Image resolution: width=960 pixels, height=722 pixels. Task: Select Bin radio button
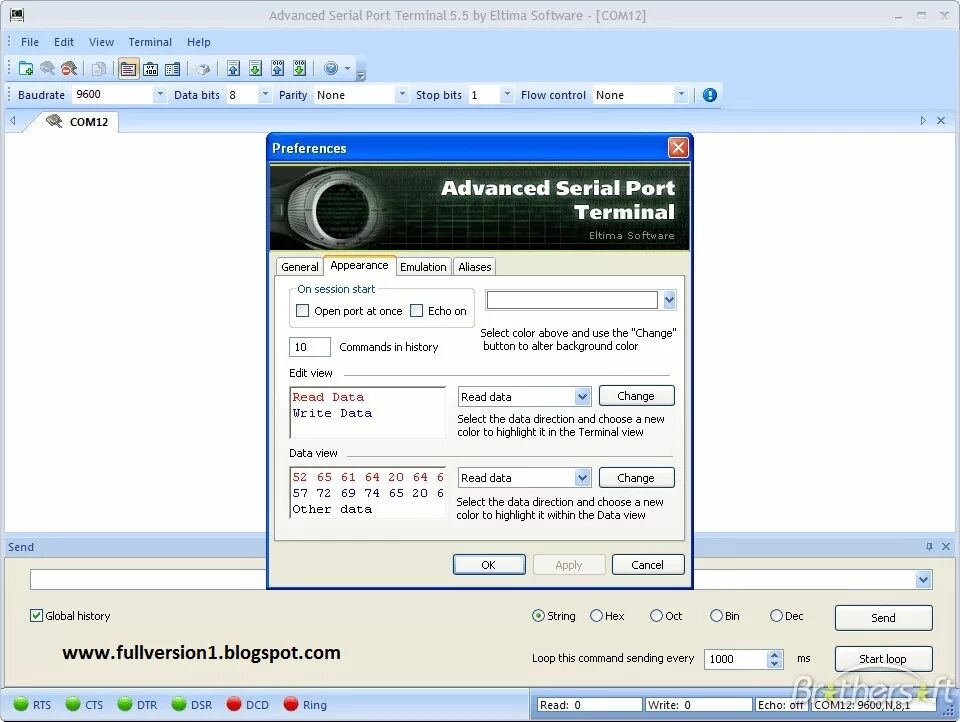point(716,615)
